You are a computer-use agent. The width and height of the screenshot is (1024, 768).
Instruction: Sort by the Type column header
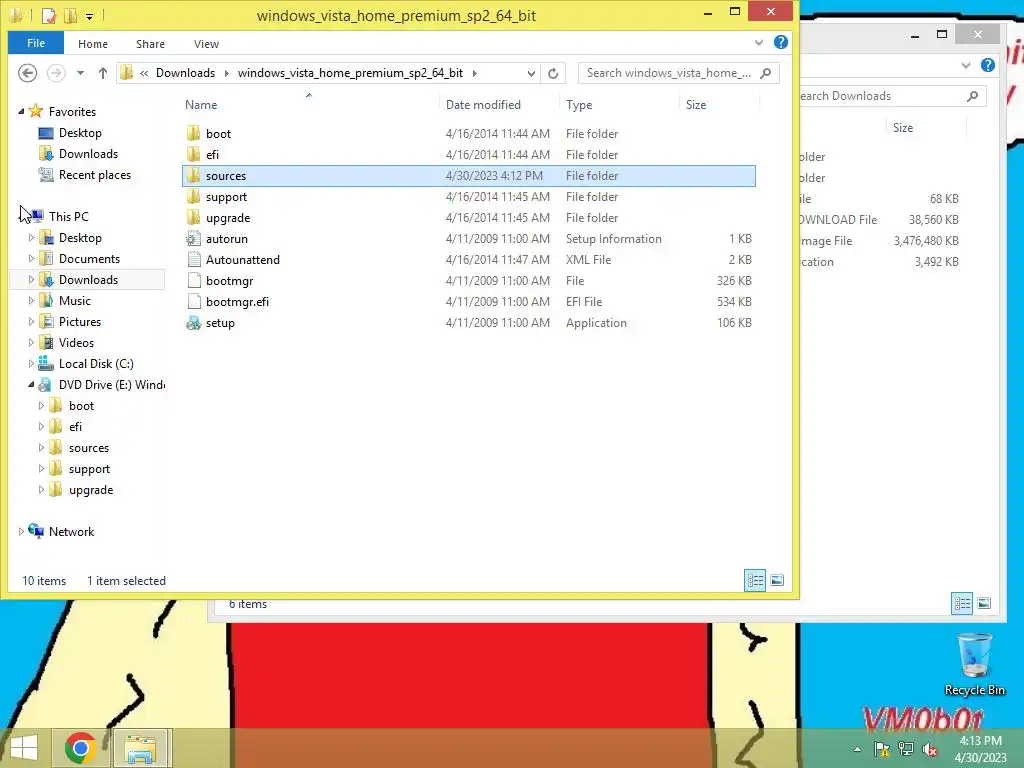(x=579, y=104)
